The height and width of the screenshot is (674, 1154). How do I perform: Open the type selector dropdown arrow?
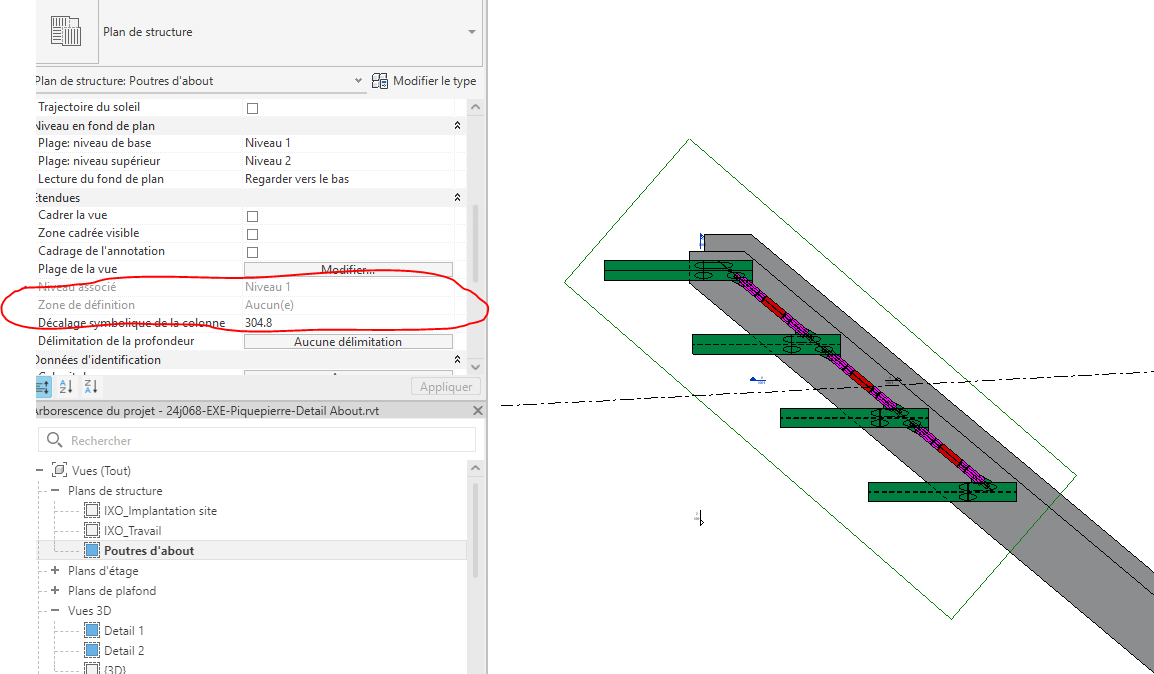(x=357, y=81)
